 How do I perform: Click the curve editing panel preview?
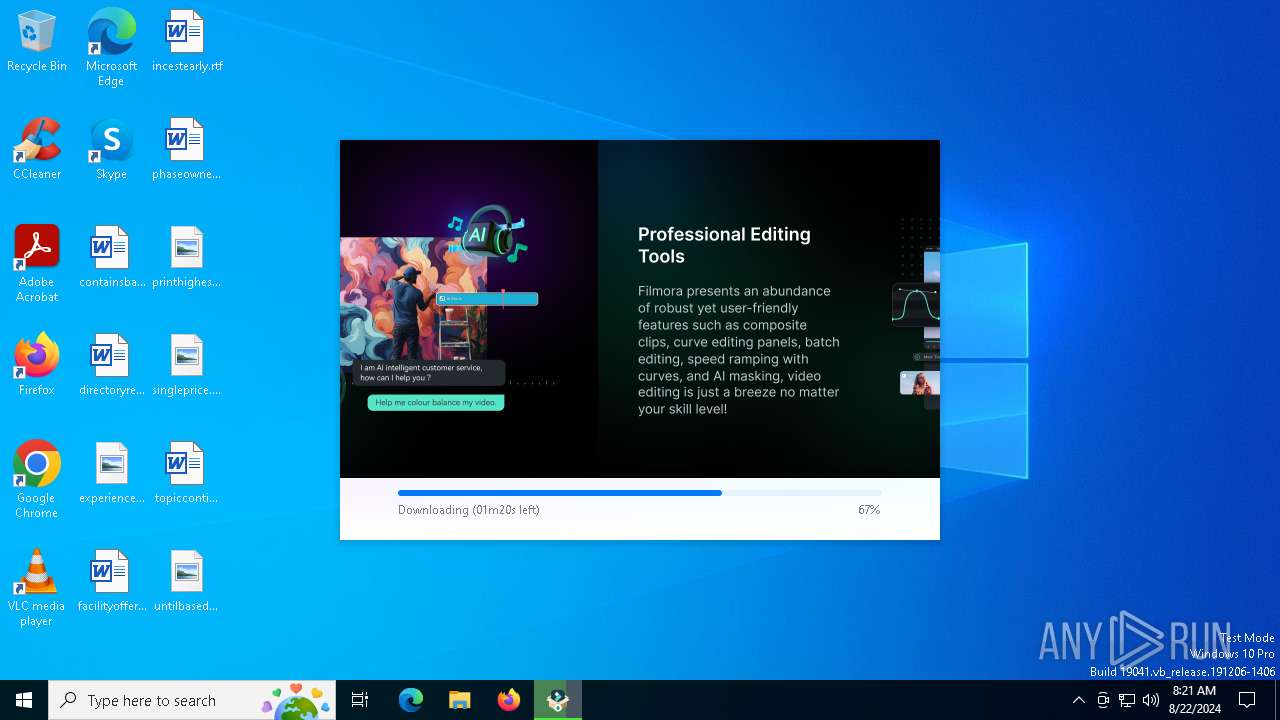tap(914, 306)
